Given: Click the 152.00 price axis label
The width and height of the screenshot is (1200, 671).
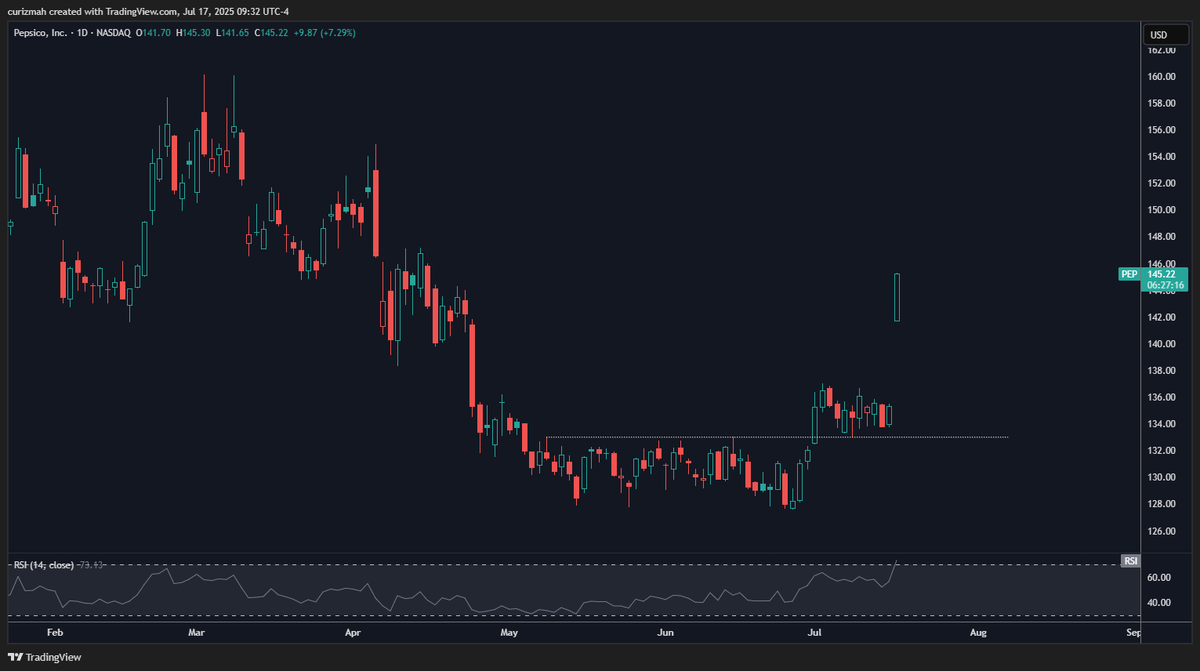Looking at the screenshot, I should point(1161,183).
